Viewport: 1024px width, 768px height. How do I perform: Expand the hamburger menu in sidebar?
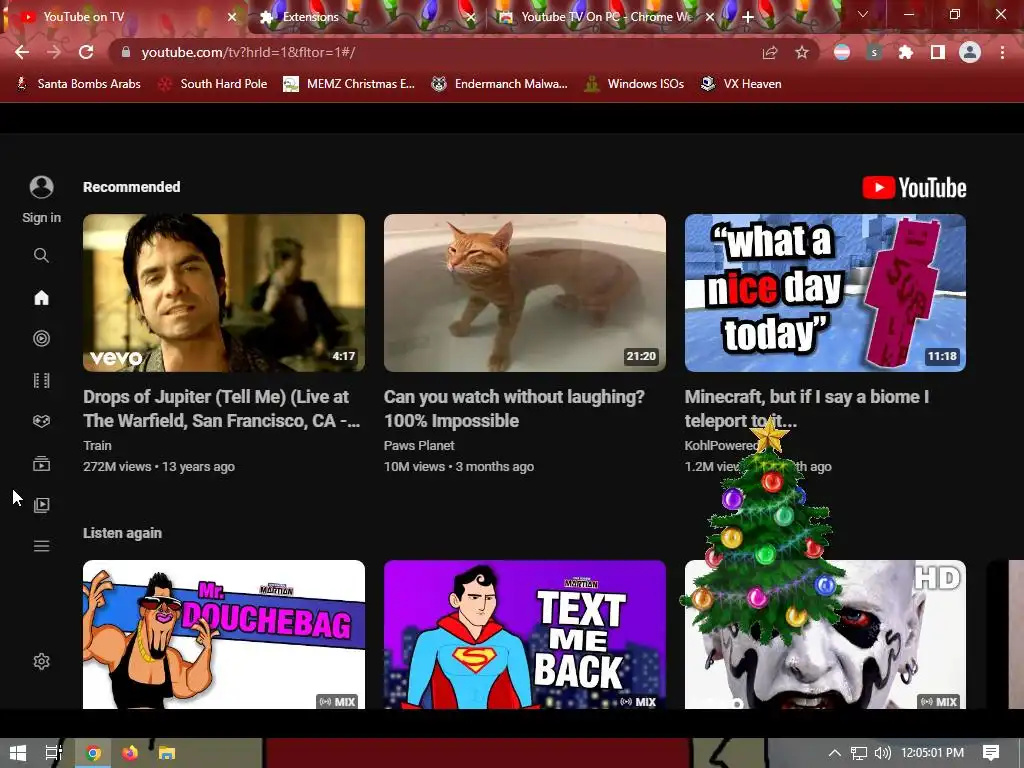[41, 546]
